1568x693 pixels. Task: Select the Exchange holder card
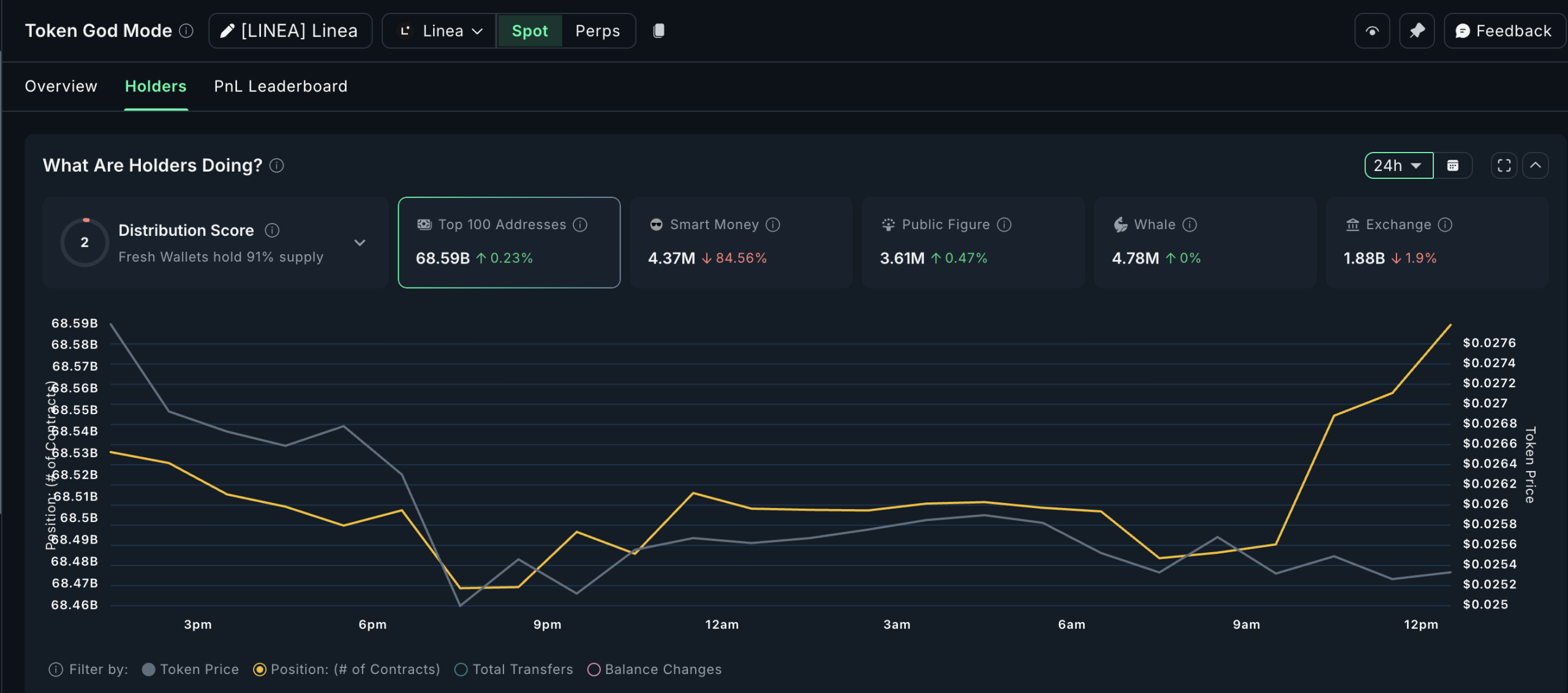tap(1436, 243)
